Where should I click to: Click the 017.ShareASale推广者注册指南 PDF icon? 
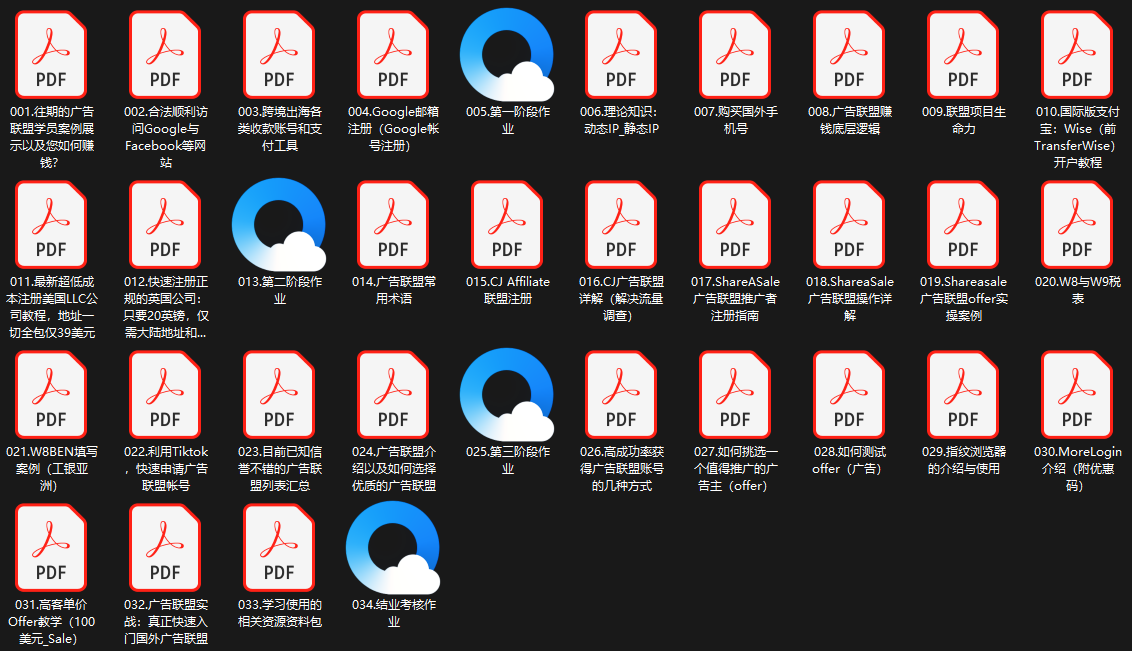click(x=735, y=226)
